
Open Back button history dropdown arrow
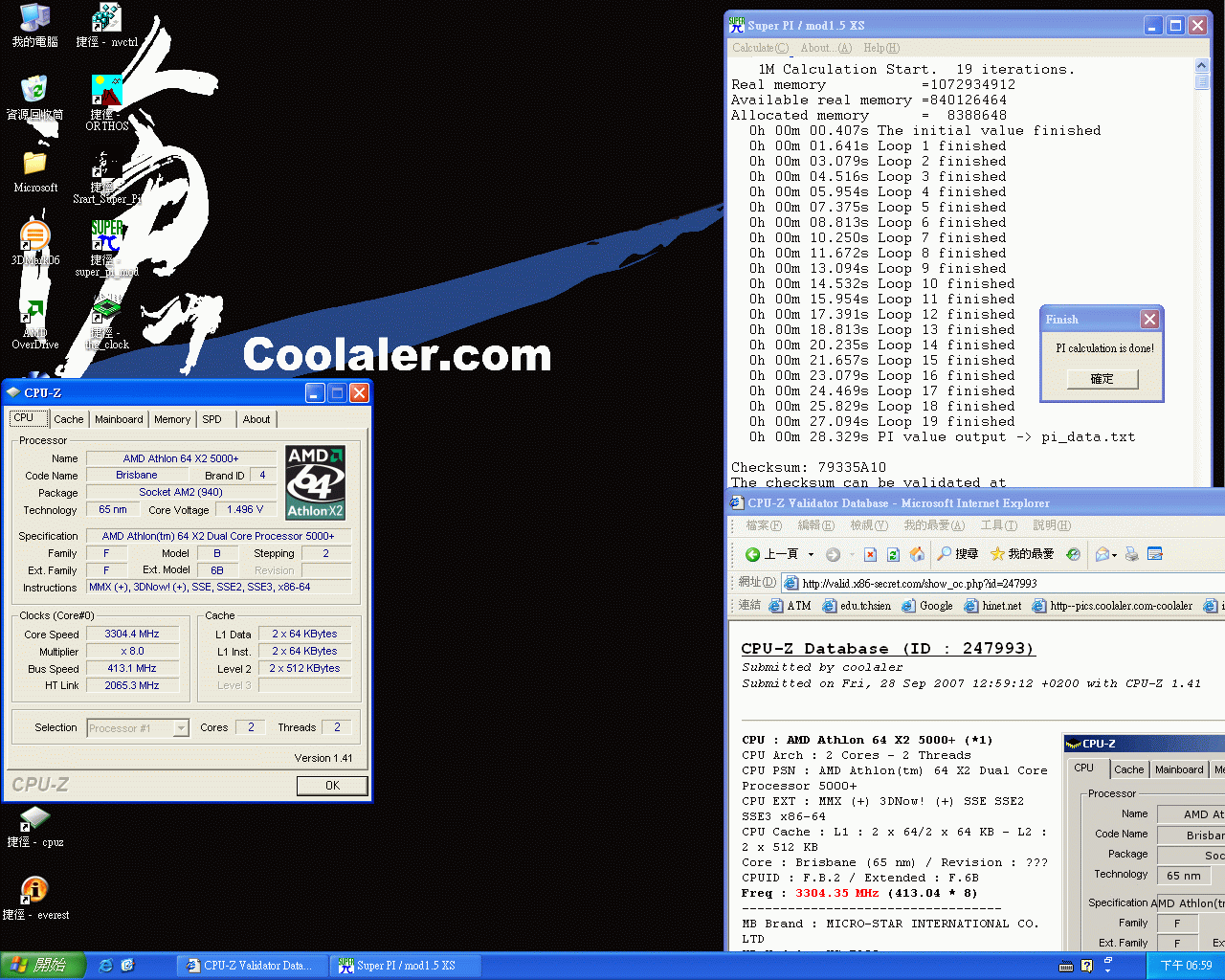coord(811,554)
